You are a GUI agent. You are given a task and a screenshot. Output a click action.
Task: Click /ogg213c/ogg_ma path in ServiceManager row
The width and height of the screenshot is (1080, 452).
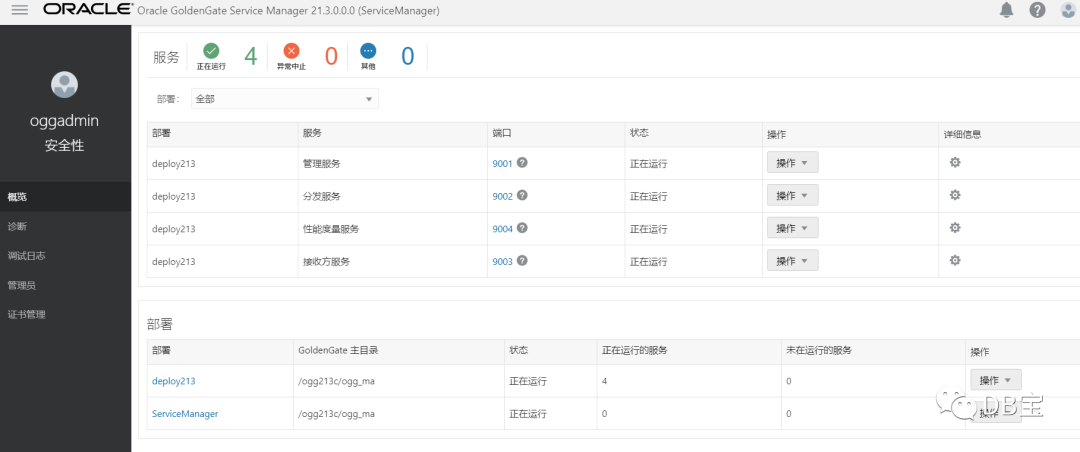(x=336, y=414)
